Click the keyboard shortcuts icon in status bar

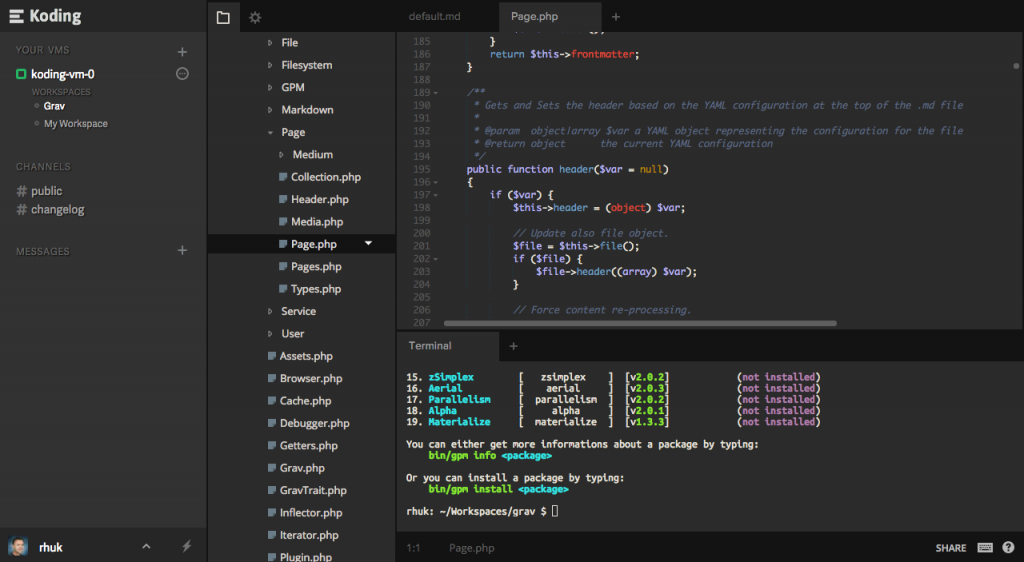(x=985, y=548)
